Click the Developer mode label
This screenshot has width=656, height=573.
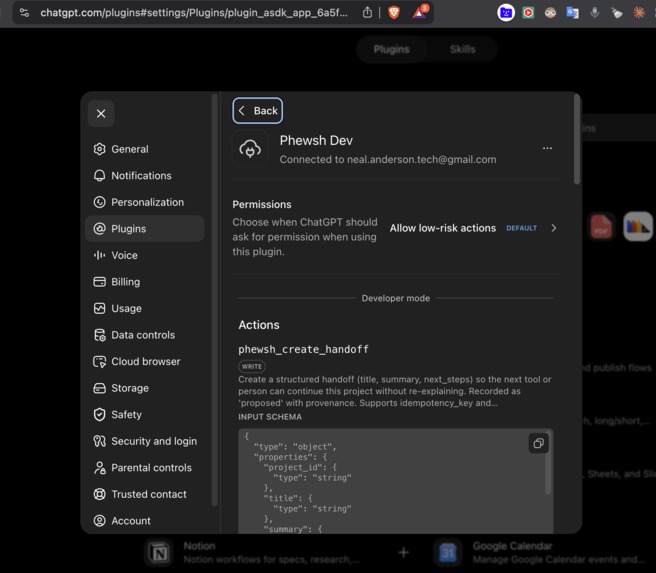click(396, 299)
